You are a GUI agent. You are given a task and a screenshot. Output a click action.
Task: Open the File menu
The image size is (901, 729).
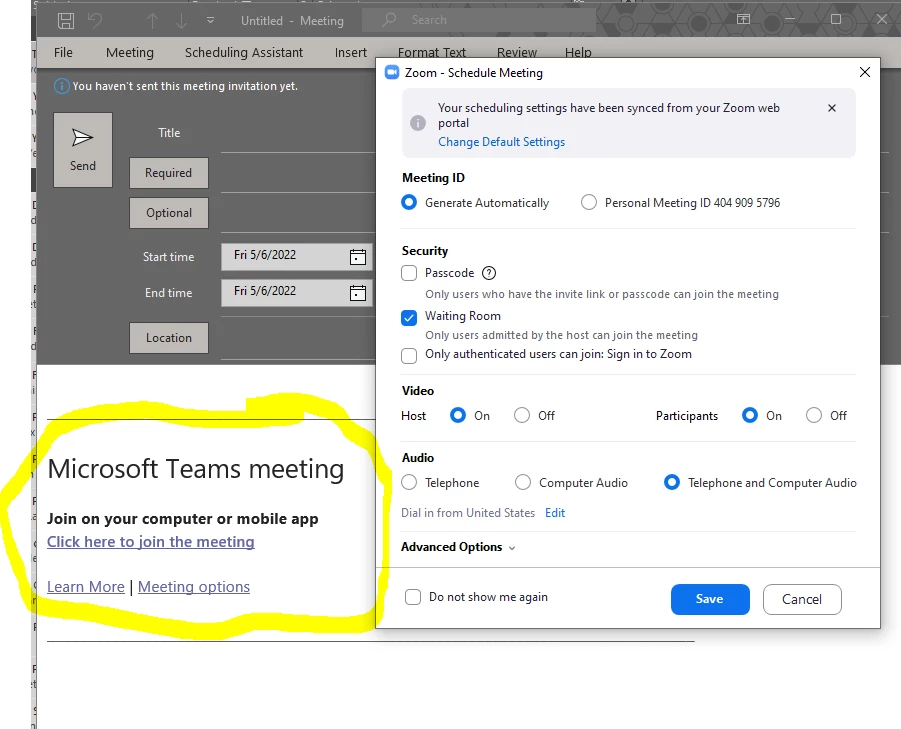coord(63,52)
